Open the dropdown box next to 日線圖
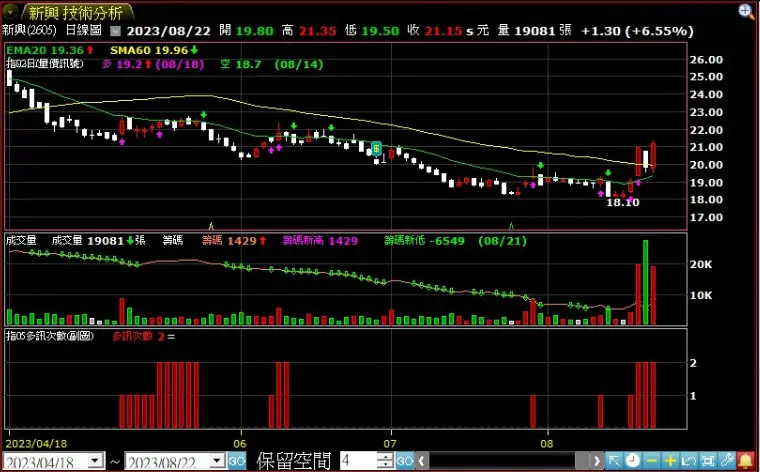This screenshot has height=472, width=760. (x=115, y=31)
